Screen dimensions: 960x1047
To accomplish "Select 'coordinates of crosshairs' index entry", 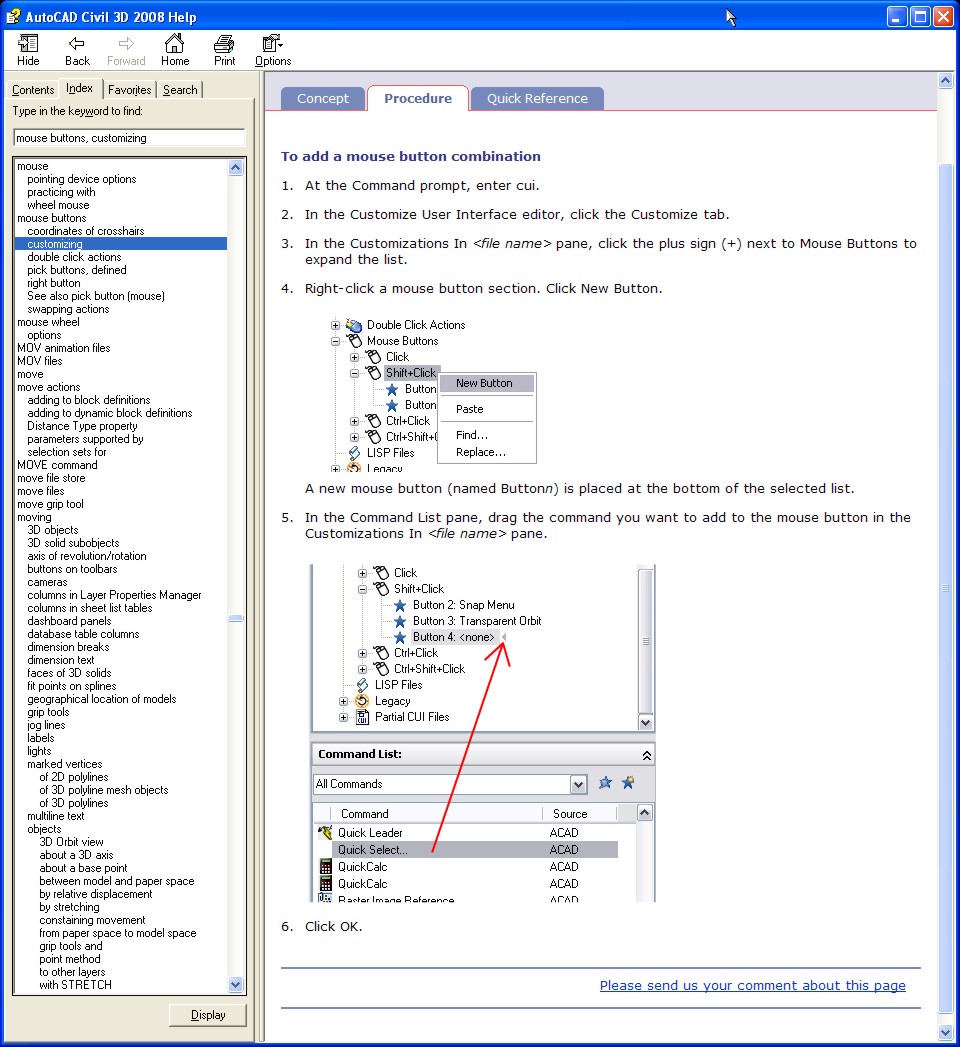I will (86, 231).
